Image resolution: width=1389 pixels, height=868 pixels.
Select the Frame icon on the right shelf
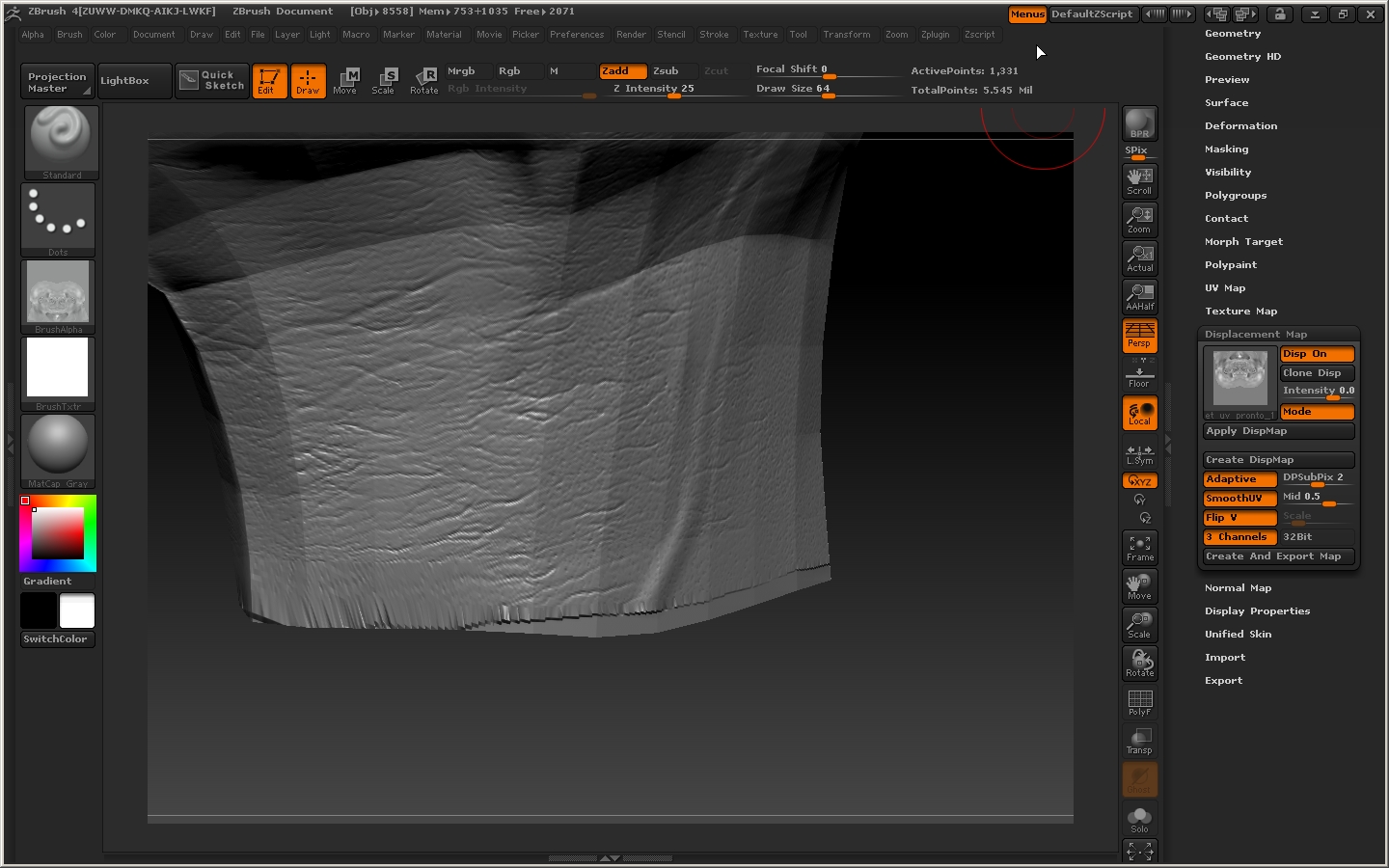pyautogui.click(x=1139, y=548)
